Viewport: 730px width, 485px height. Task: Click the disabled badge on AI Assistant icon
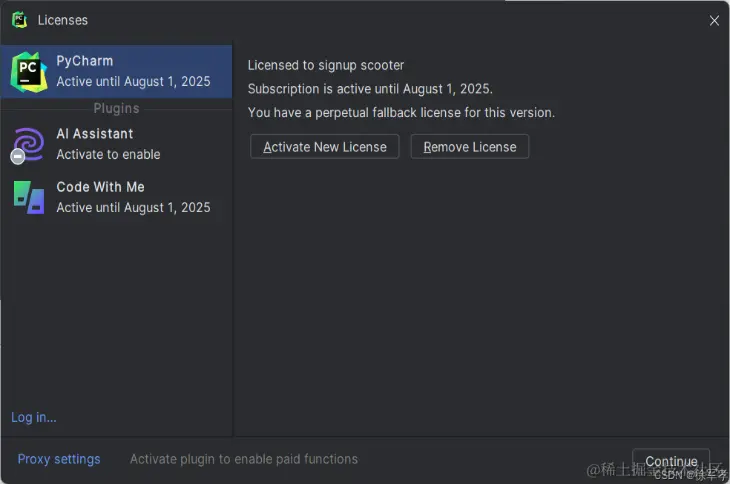[x=18, y=157]
